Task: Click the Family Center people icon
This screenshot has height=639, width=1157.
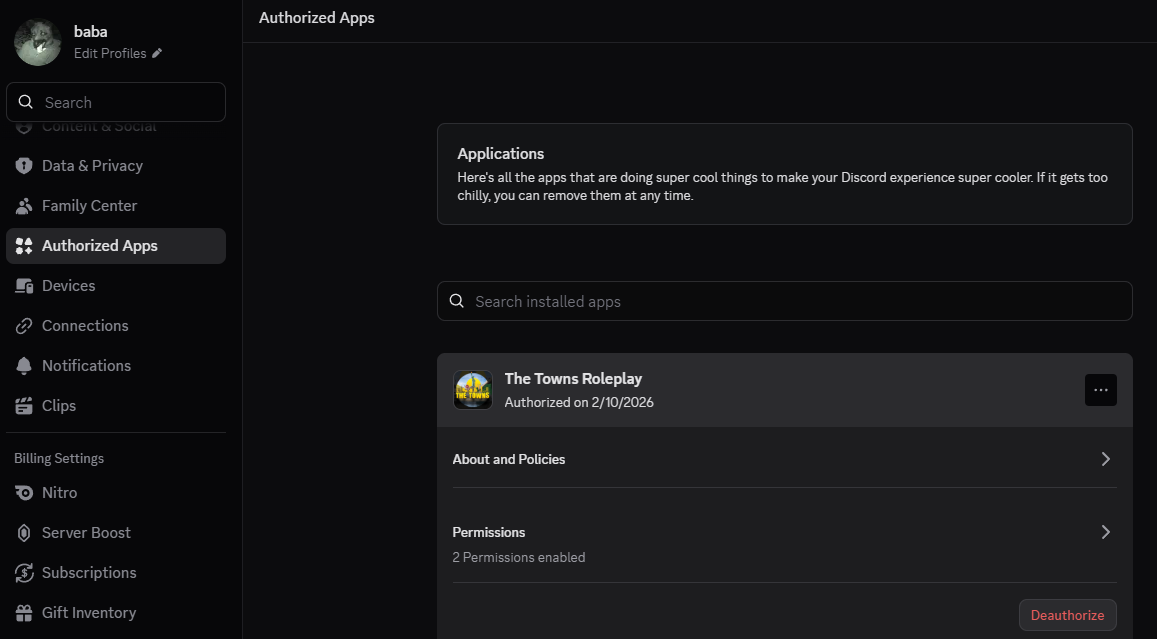Action: point(24,206)
